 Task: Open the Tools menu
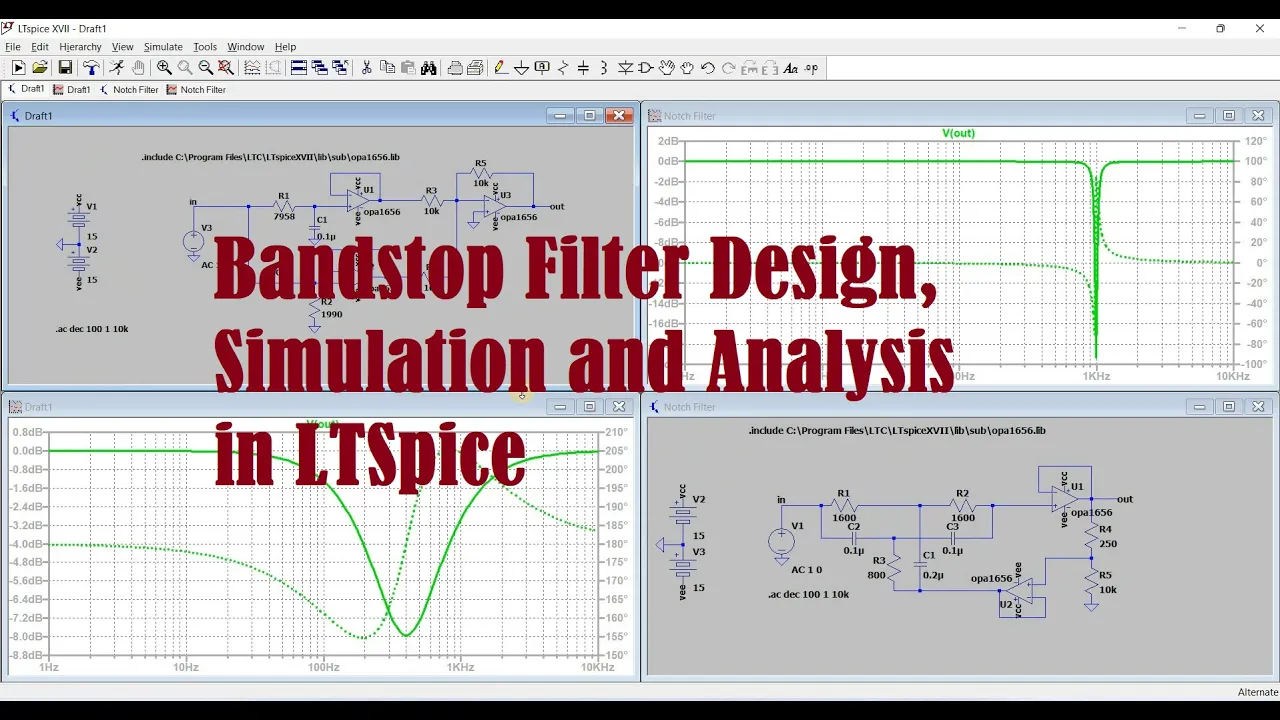205,47
